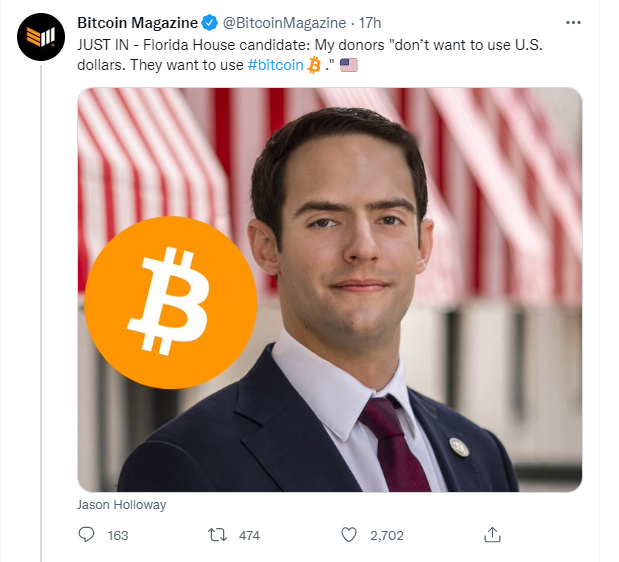
Task: Open the #bitcoin hashtag link
Action: pos(275,65)
